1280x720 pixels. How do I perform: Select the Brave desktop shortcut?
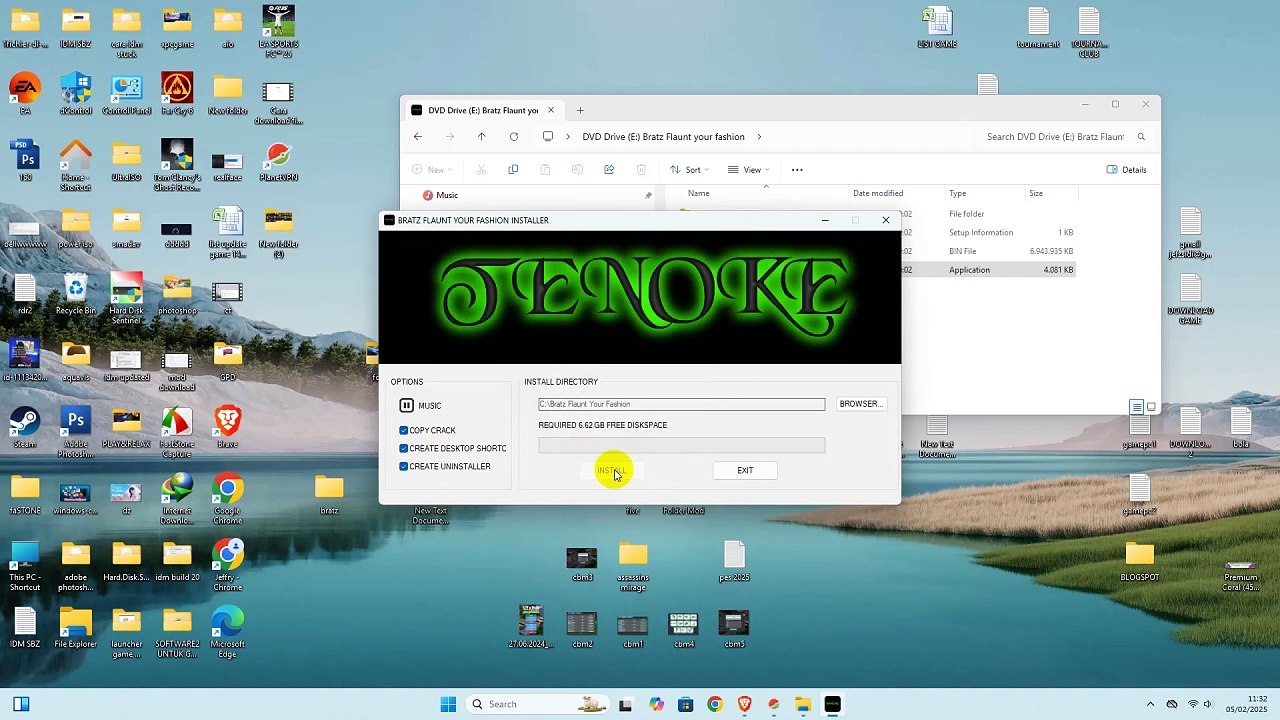pyautogui.click(x=228, y=427)
